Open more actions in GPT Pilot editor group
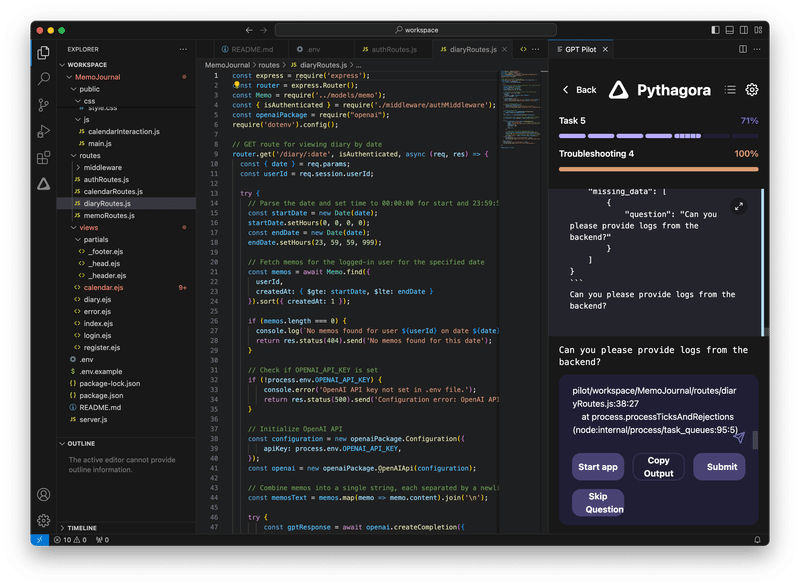 757,49
